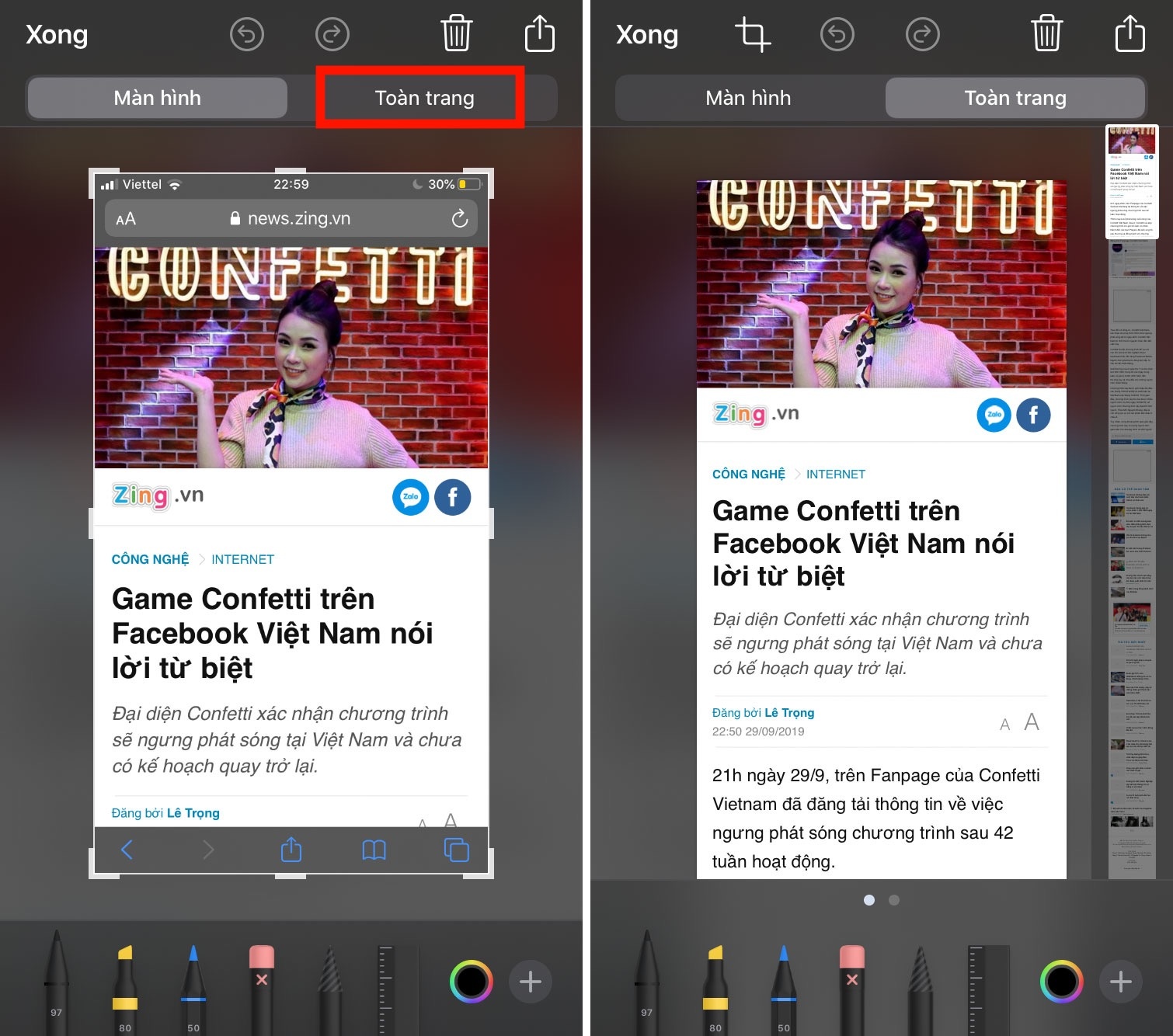The image size is (1173, 1036).
Task: Pick the yellow highlighter in left toolbar
Action: coord(125,986)
